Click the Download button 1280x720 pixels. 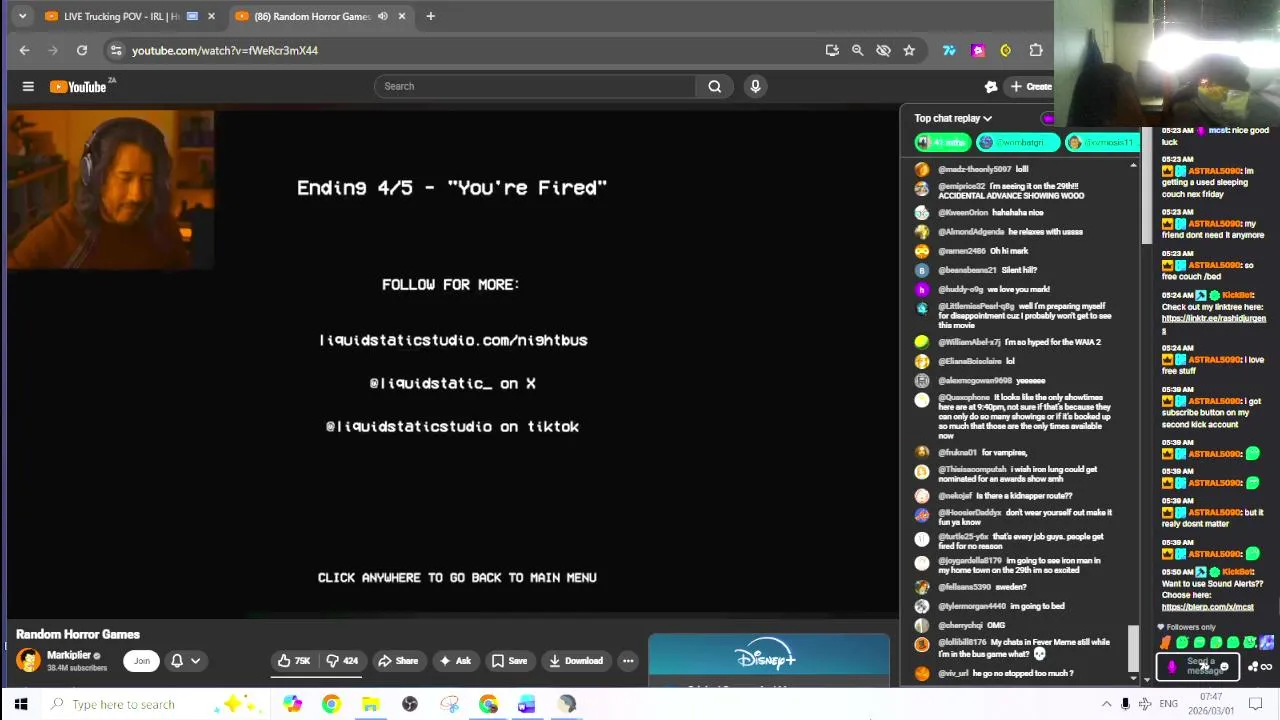click(x=576, y=661)
